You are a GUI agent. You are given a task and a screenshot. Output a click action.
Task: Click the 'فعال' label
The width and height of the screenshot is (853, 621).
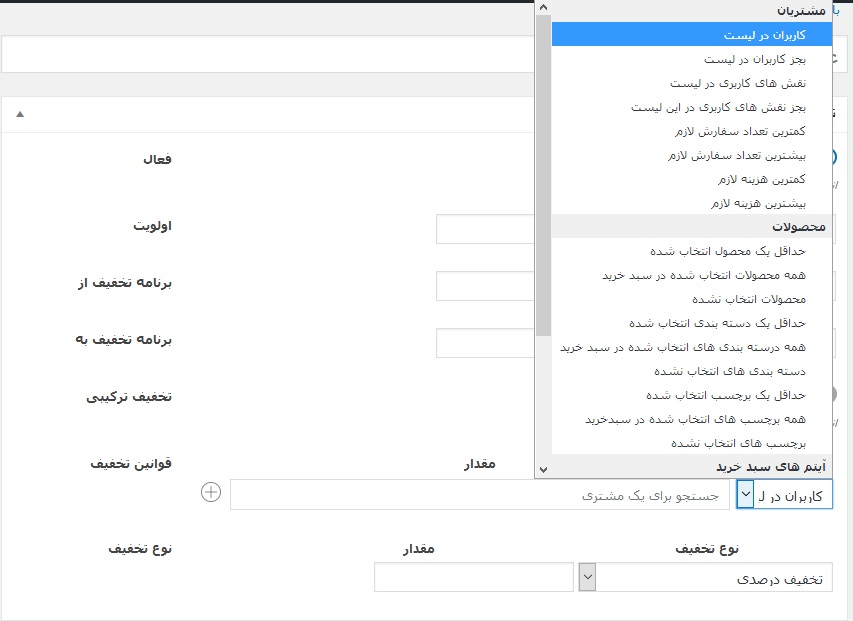(x=157, y=159)
